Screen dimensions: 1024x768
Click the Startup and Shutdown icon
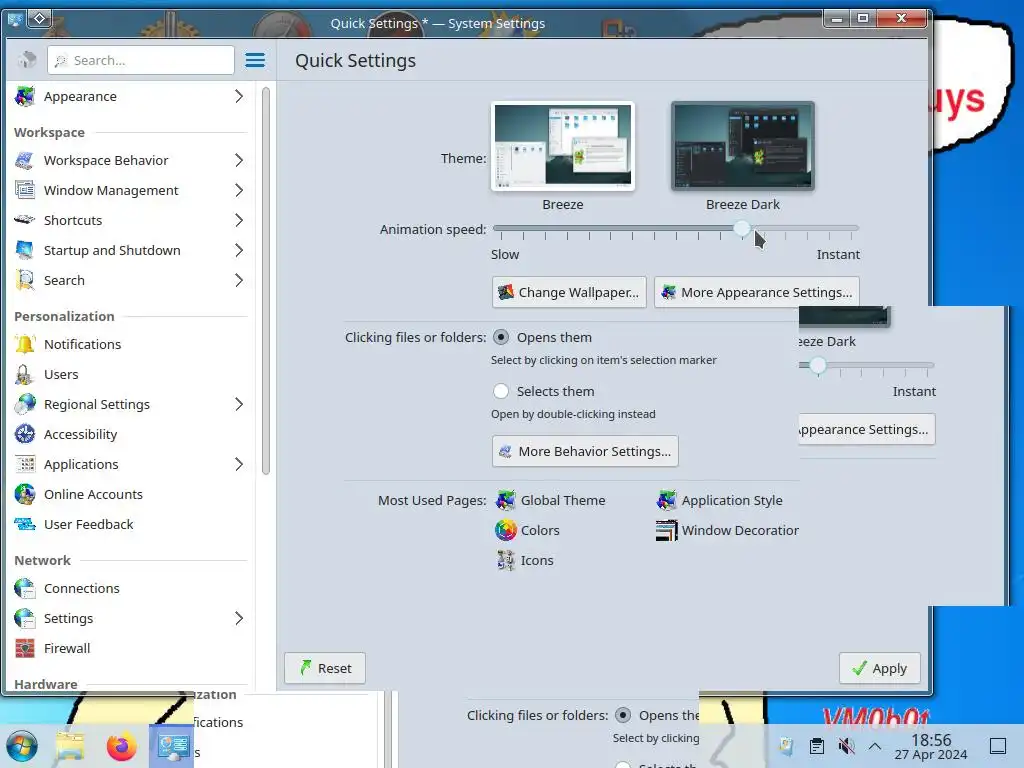point(25,250)
